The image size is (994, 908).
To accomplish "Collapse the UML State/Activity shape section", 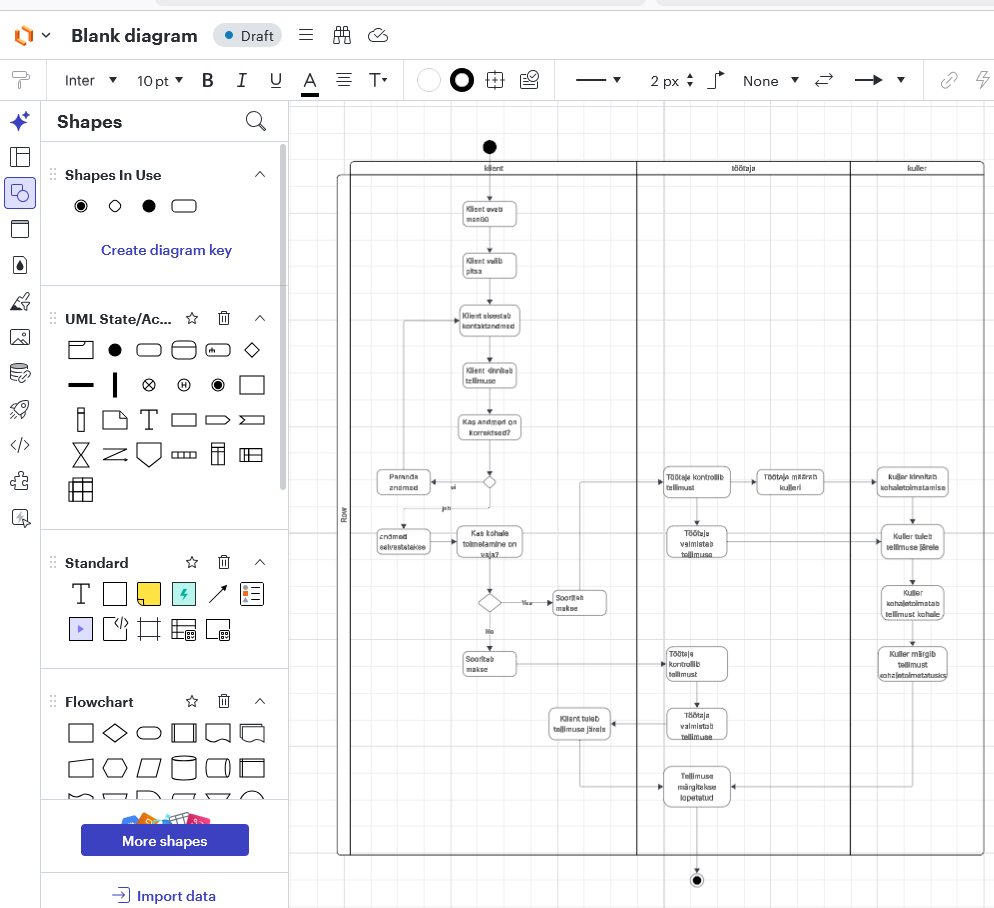I will pos(260,318).
